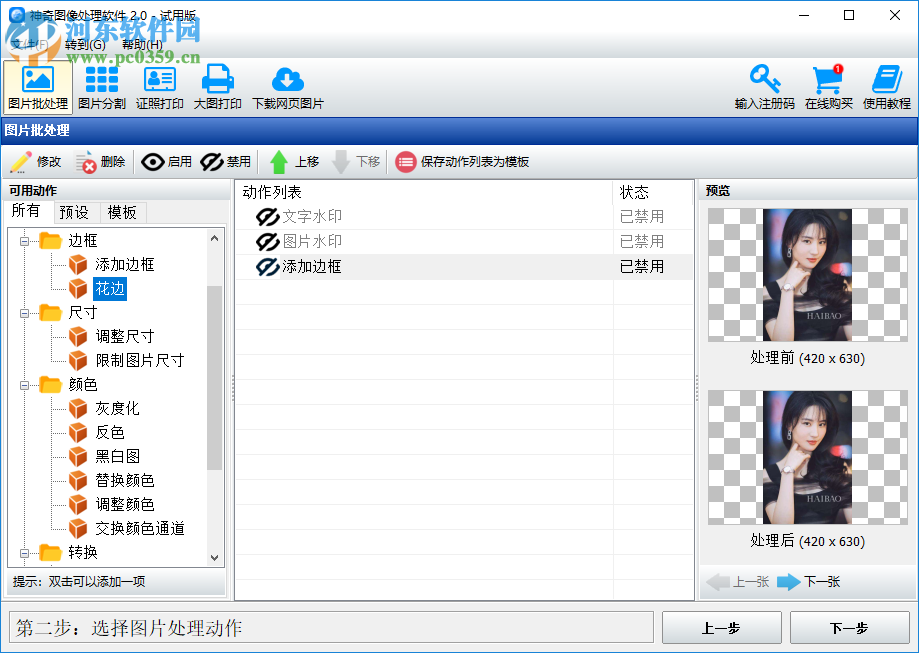Click cube icon beside 黑白图
This screenshot has height=653, width=919.
point(78,457)
